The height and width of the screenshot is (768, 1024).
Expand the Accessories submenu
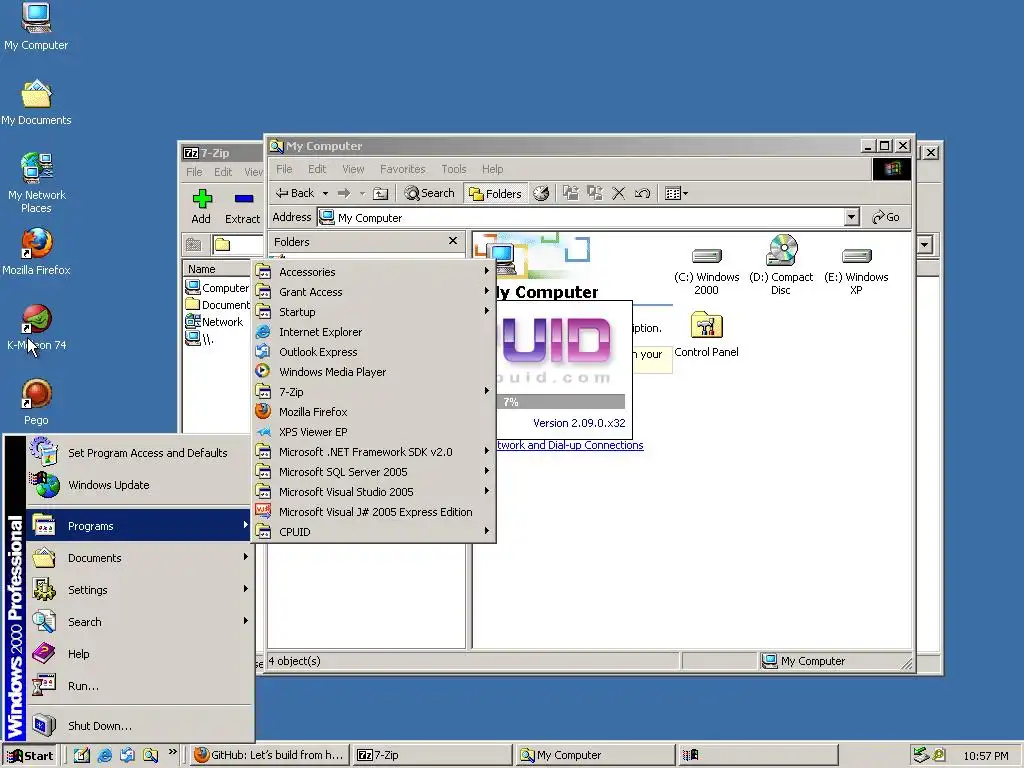374,272
